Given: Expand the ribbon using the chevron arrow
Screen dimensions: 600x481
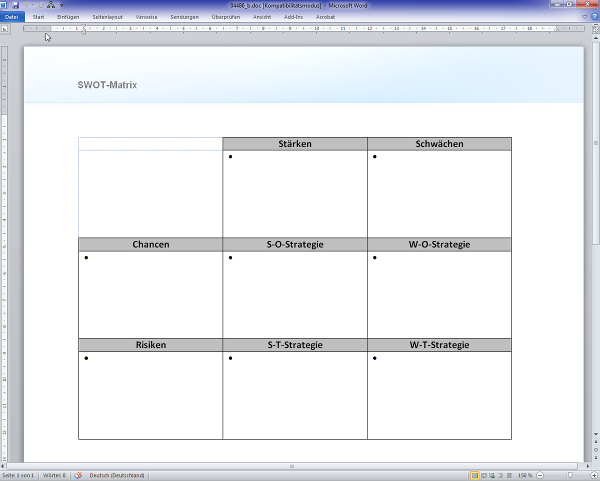Looking at the screenshot, I should point(584,17).
